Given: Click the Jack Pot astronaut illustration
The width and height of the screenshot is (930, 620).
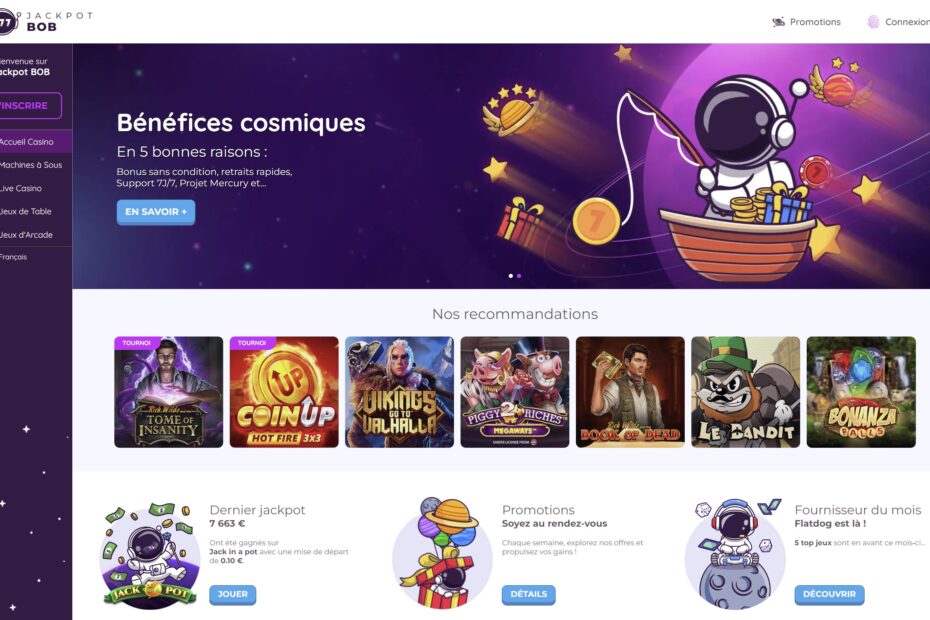Looking at the screenshot, I should click(149, 555).
